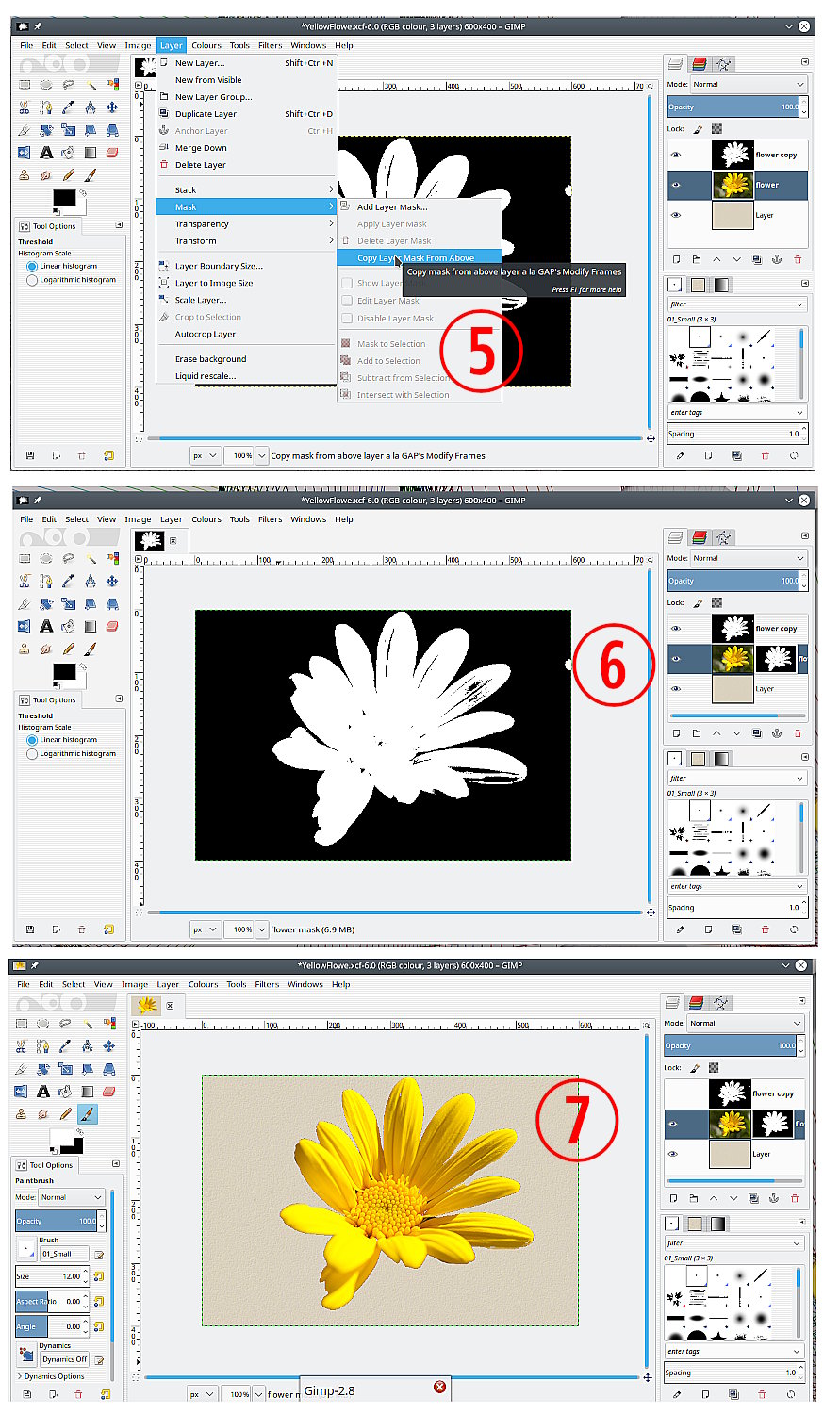Choose the Clone stamp tool in yellow-flower window

tap(21, 1114)
